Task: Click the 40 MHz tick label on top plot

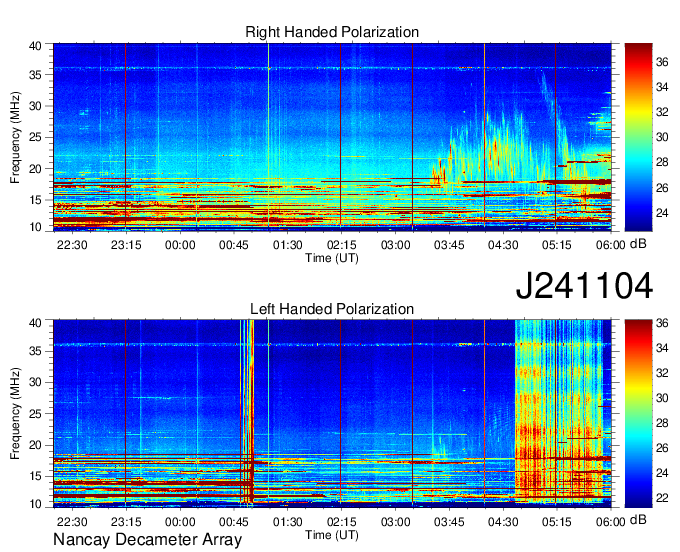Action: click(x=36, y=46)
